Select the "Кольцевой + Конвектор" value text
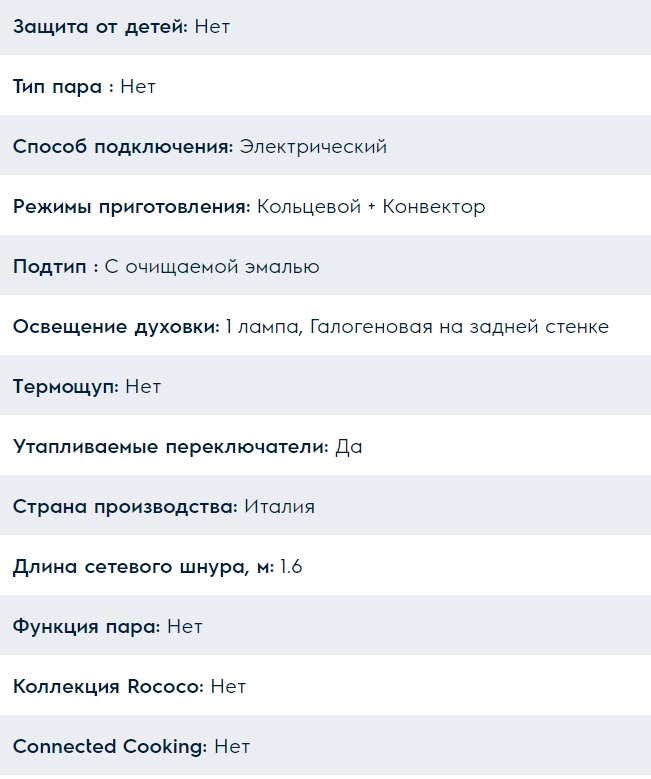Image resolution: width=651 pixels, height=779 pixels. coord(371,207)
